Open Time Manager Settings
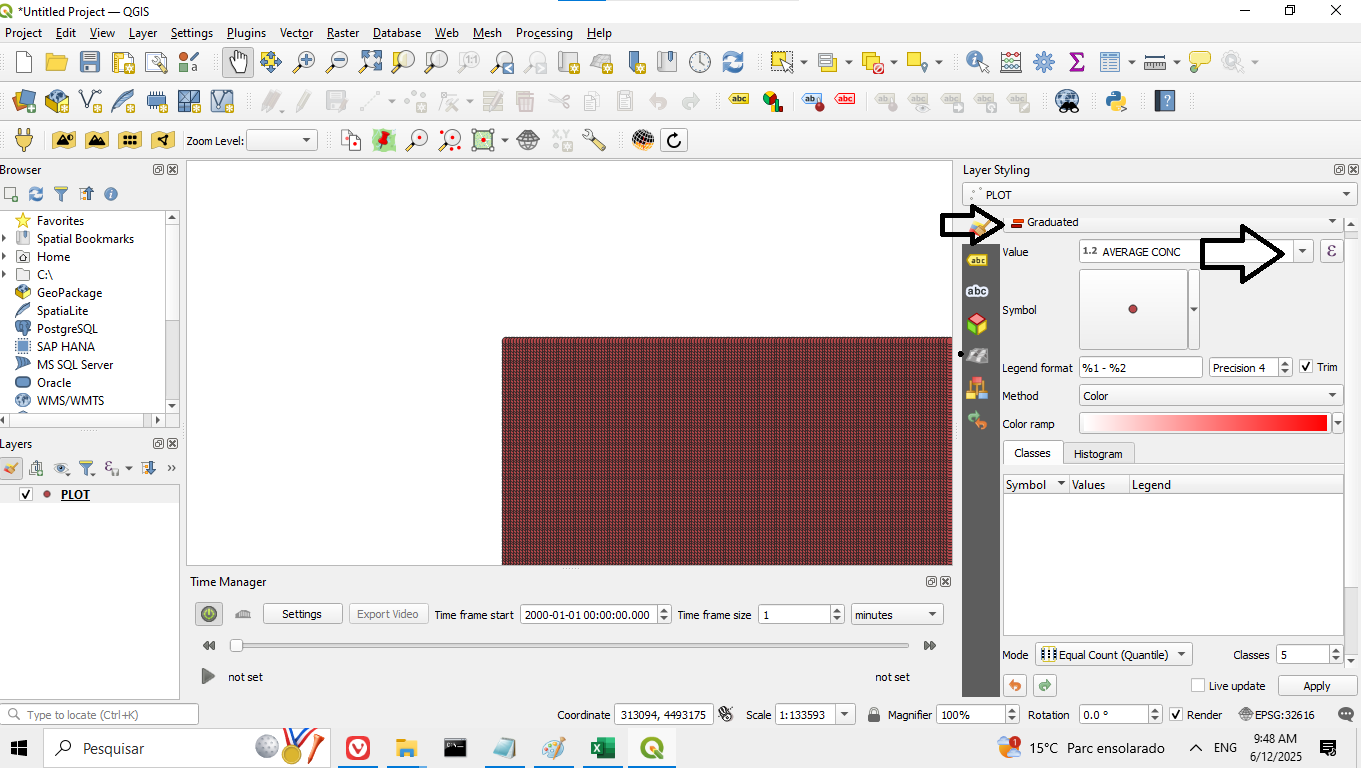Image resolution: width=1362 pixels, height=768 pixels. click(x=302, y=614)
